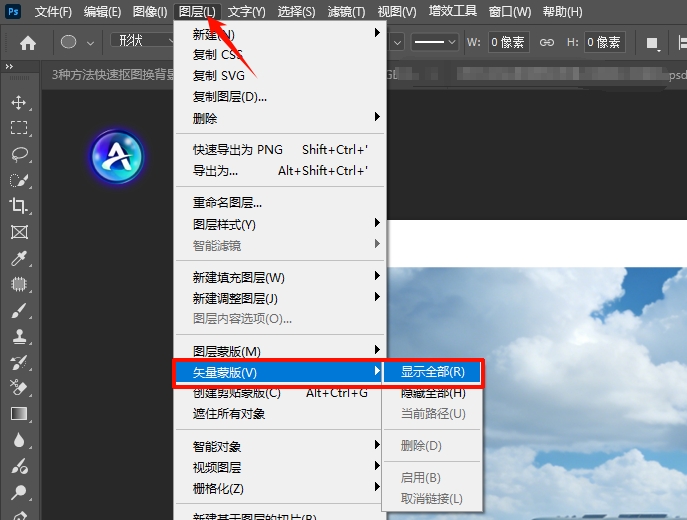Select the Eraser tool

pos(19,388)
